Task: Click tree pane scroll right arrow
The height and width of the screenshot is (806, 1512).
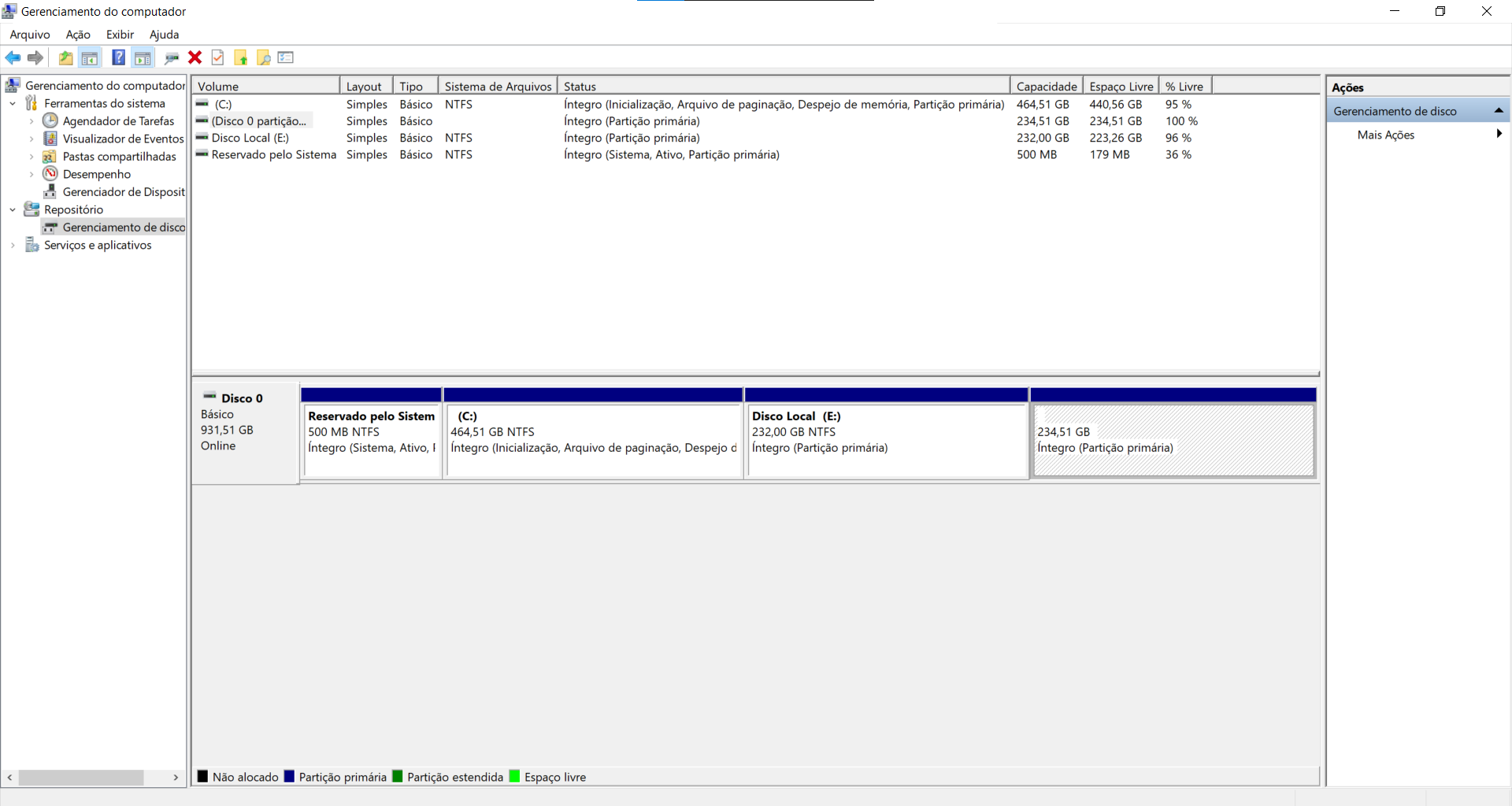Action: [176, 778]
